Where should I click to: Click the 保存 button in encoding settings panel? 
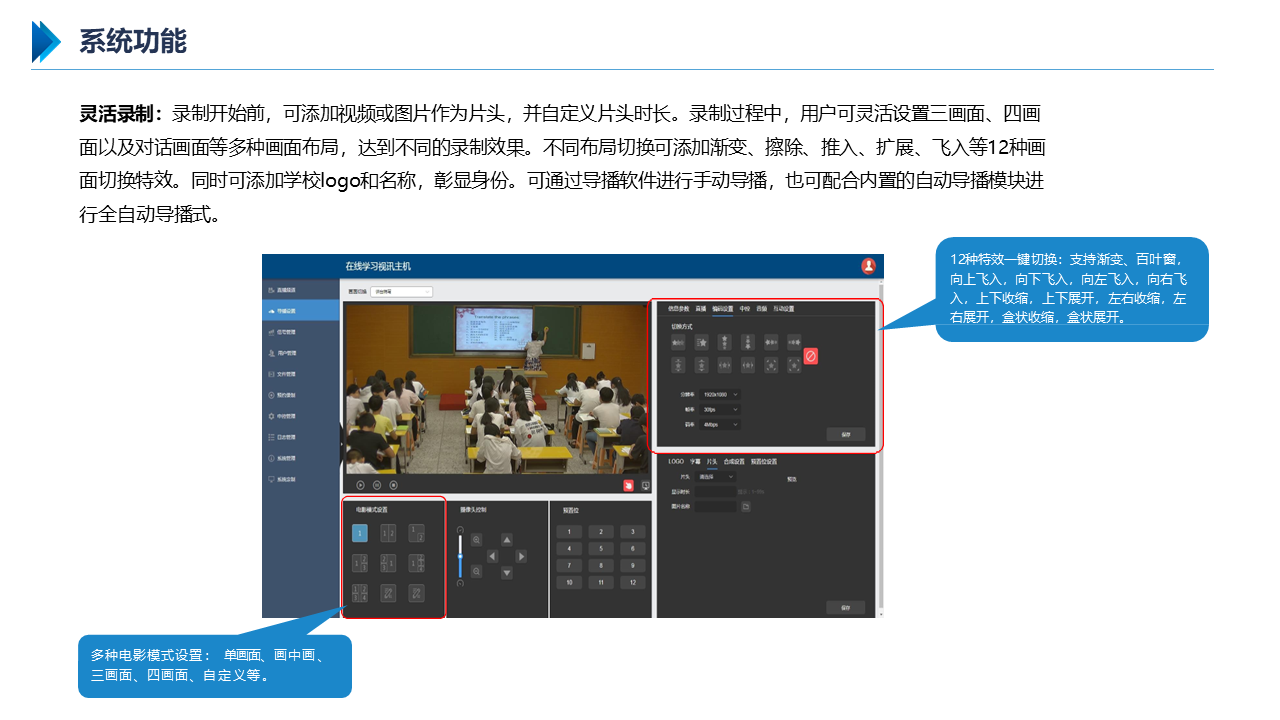coord(845,435)
